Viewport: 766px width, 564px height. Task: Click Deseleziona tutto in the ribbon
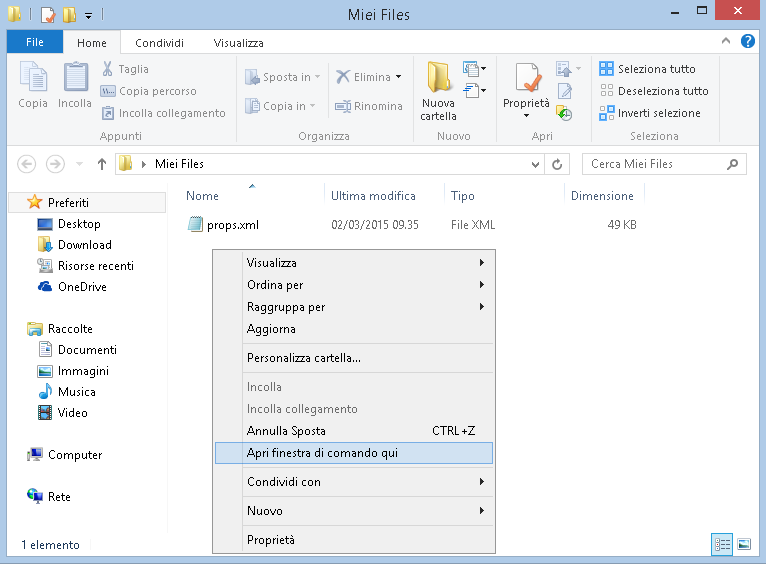coord(662,91)
